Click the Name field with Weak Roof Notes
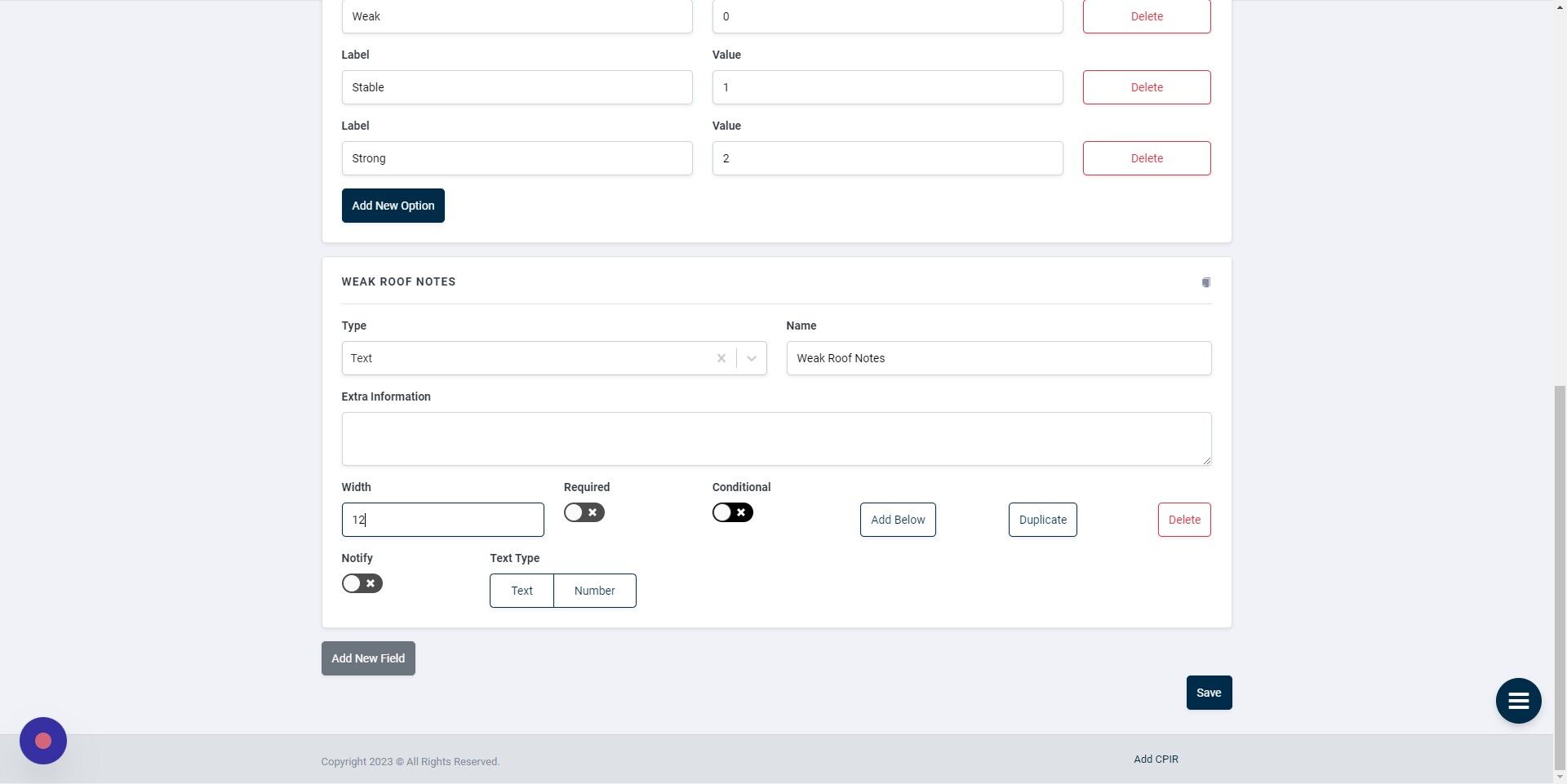Screen dimensions: 1567x784 point(999,358)
